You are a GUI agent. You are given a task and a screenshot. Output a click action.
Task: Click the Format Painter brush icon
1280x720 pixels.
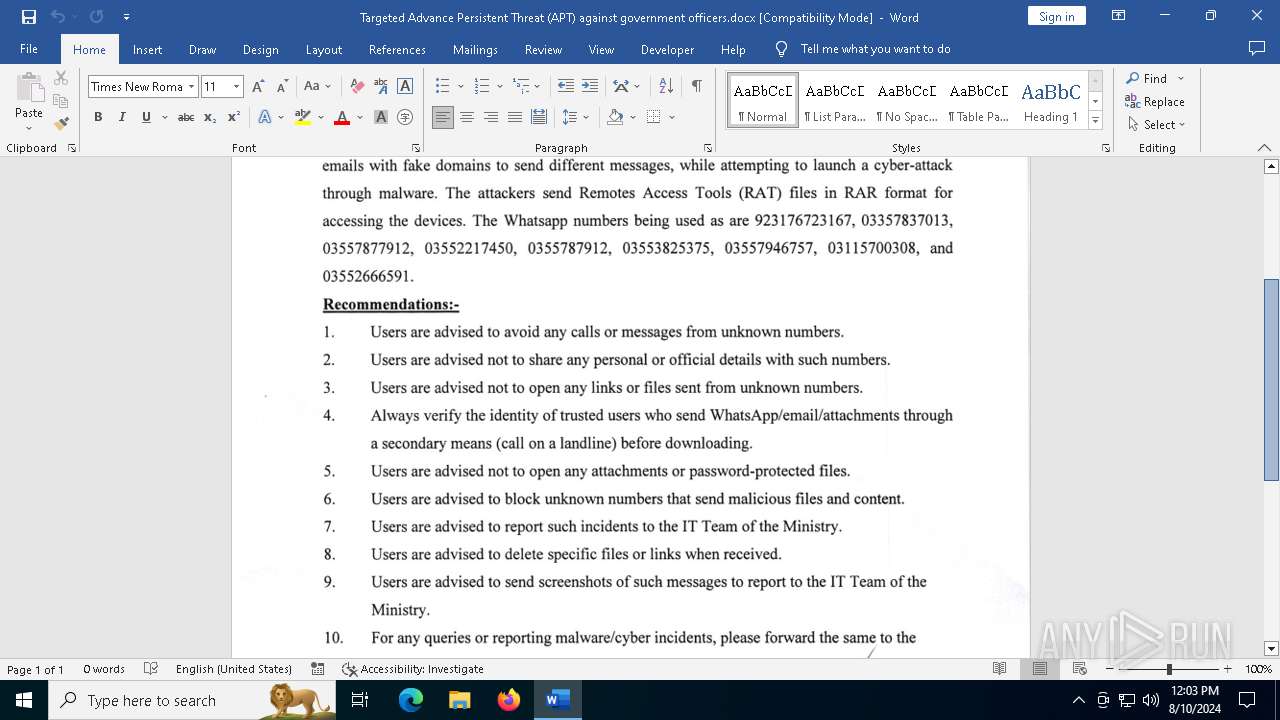point(61,124)
